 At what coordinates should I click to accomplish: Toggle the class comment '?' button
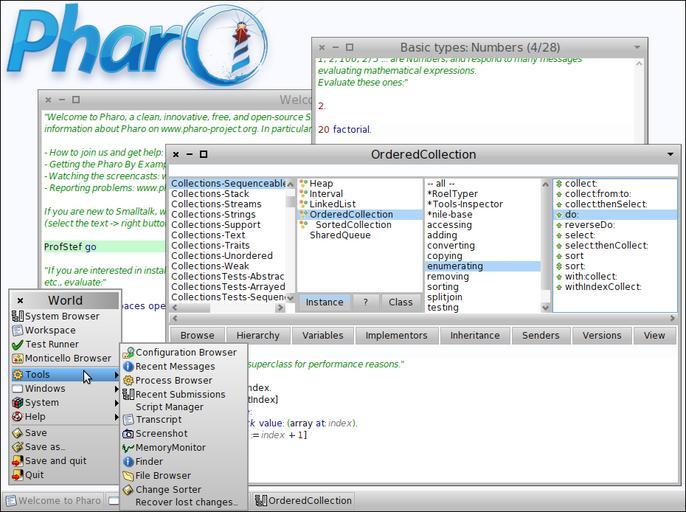click(364, 302)
